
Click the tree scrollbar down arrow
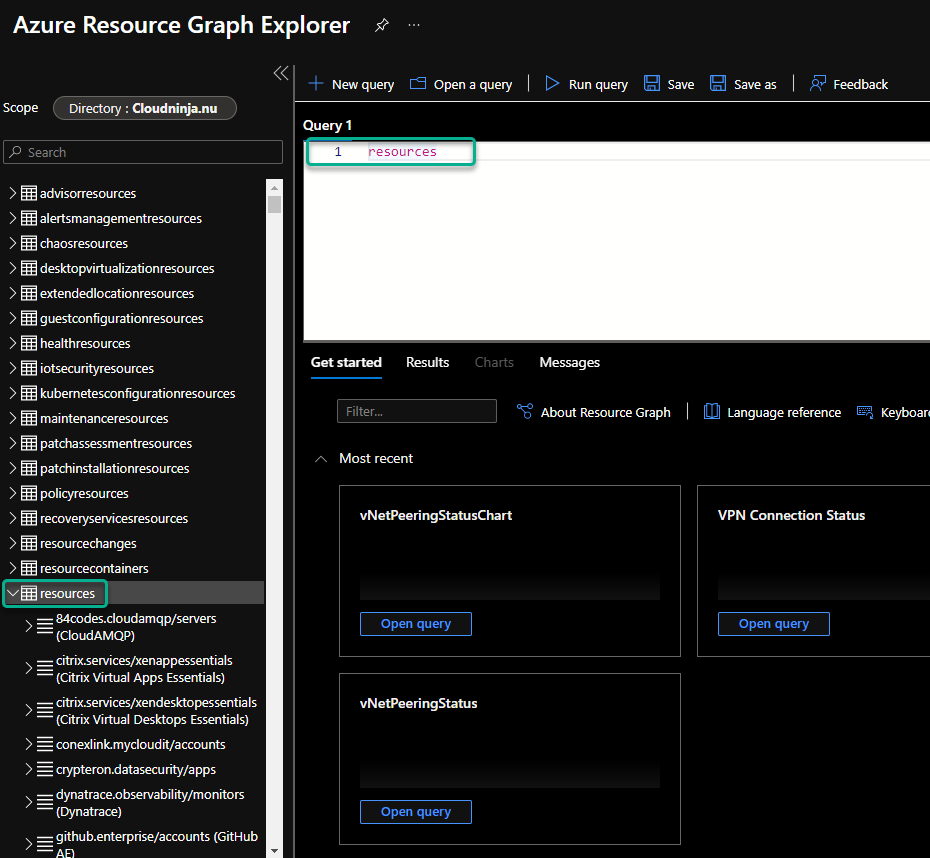click(274, 851)
